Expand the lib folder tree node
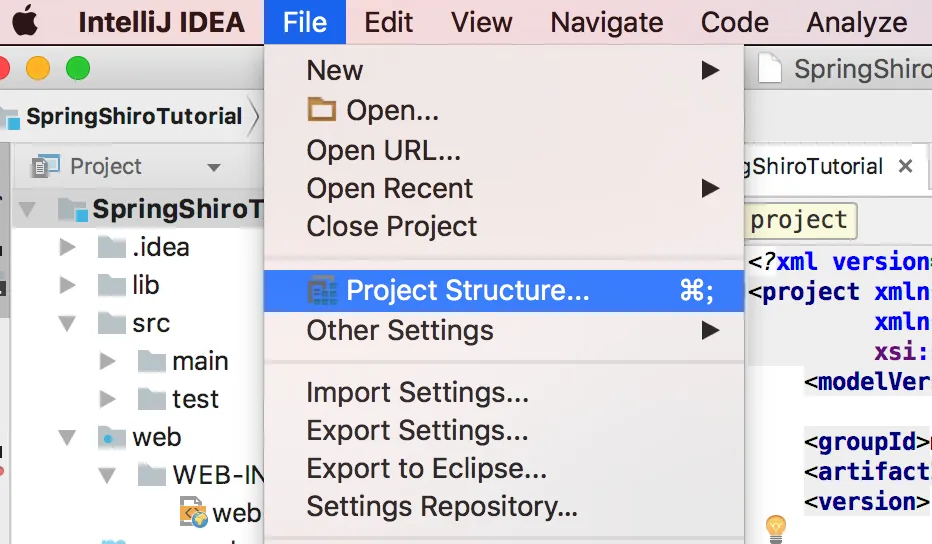Viewport: 932px width, 544px height. coord(67,285)
